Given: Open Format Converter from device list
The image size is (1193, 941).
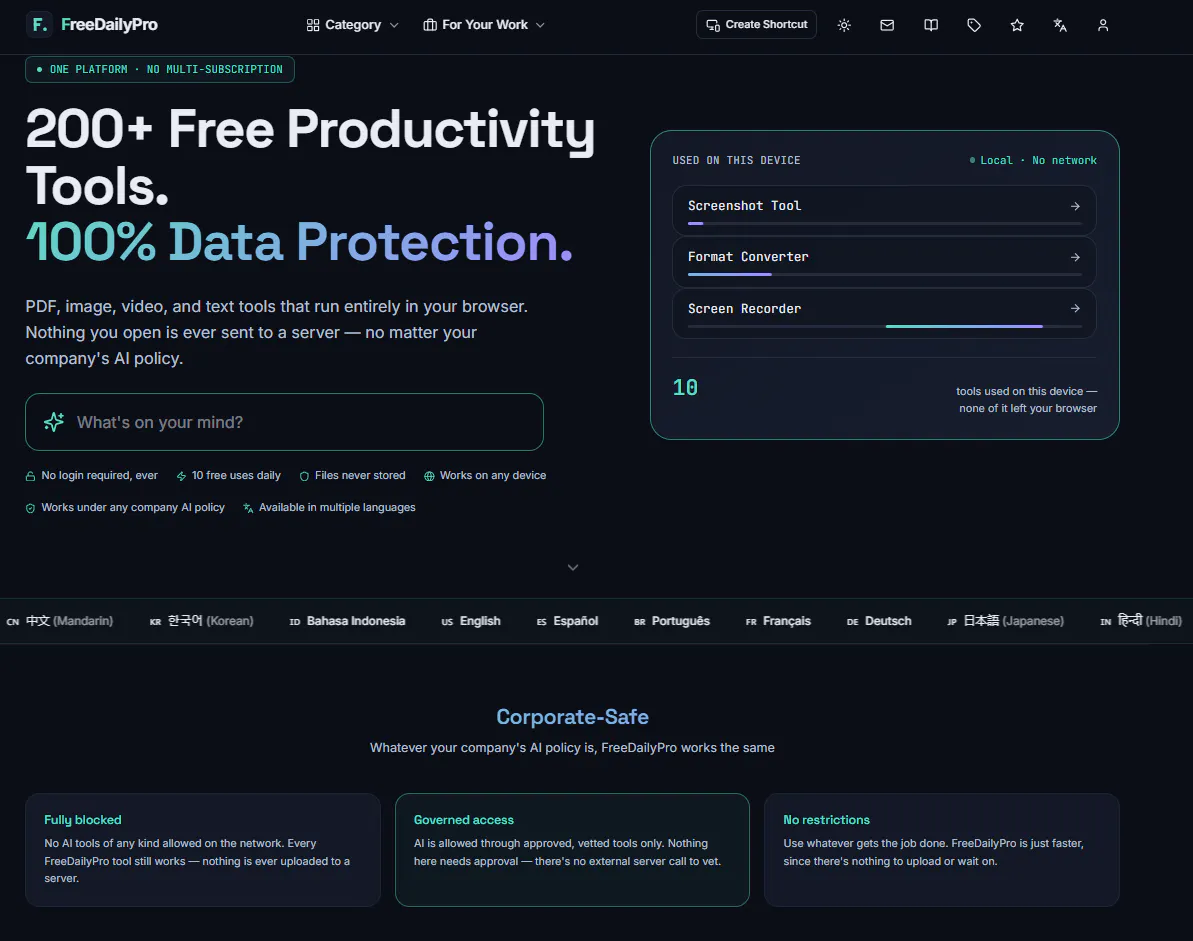Looking at the screenshot, I should (884, 262).
